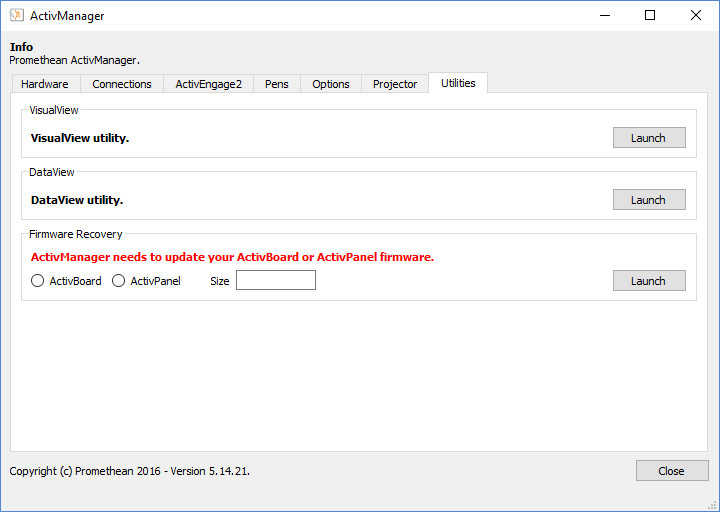Open the Options tab
This screenshot has width=720, height=512.
(x=331, y=84)
